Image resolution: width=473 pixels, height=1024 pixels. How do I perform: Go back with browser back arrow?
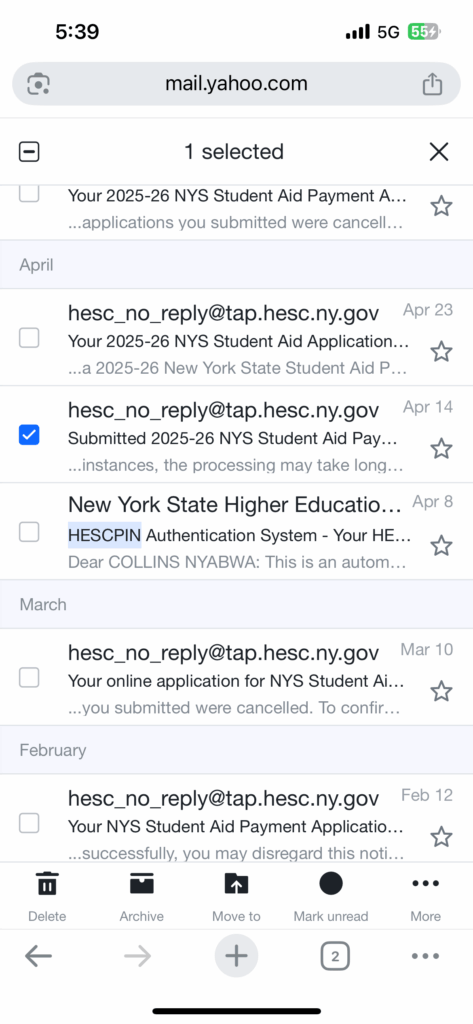click(39, 957)
